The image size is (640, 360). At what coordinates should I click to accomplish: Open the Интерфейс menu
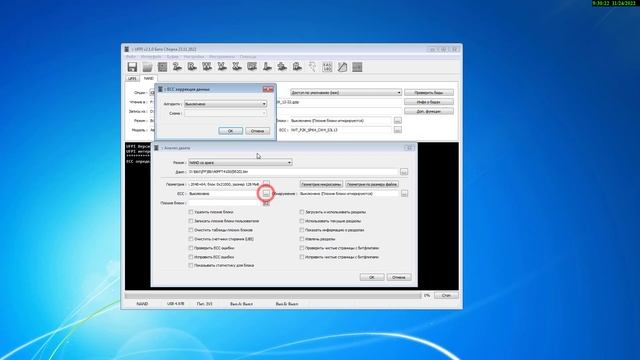[151, 57]
